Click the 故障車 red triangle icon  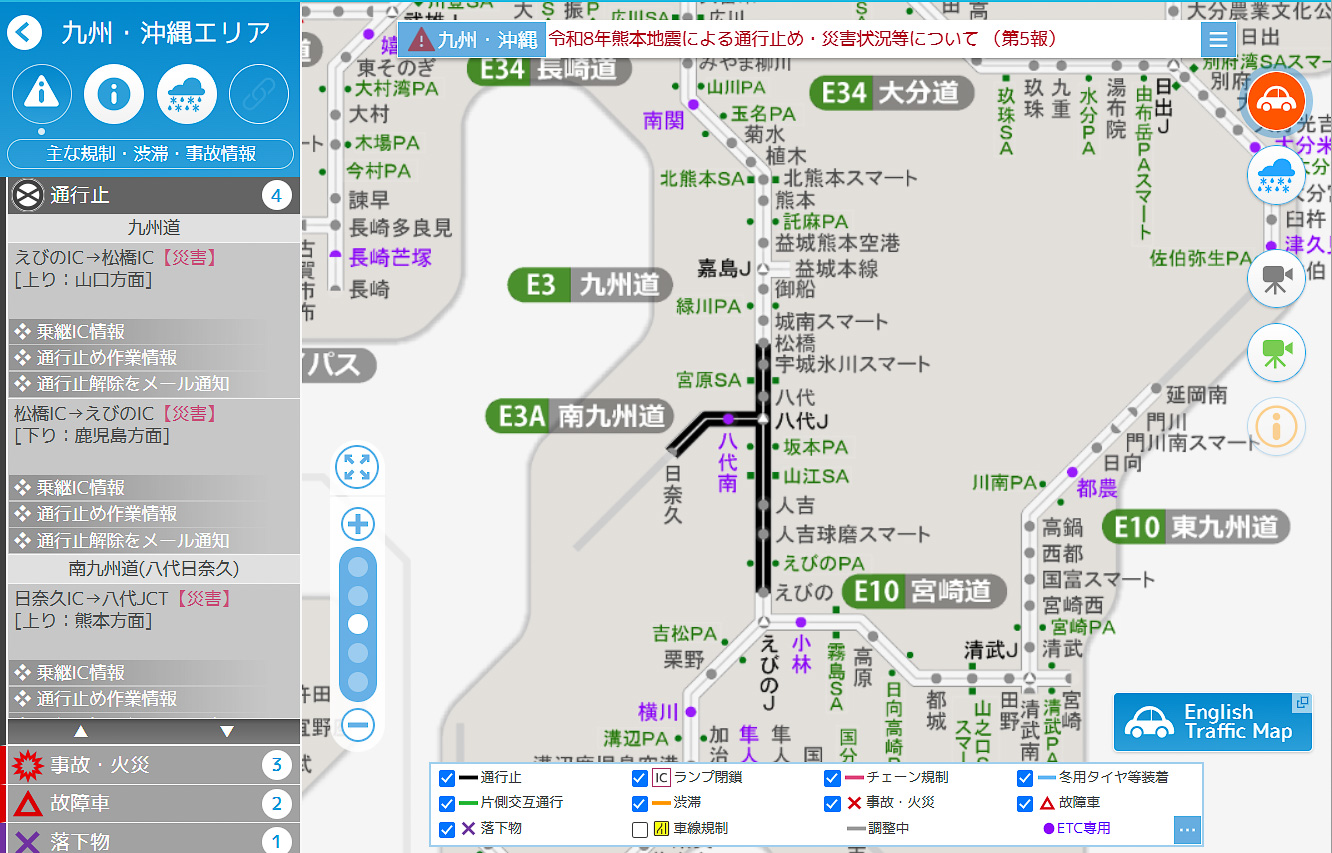pyautogui.click(x=27, y=803)
